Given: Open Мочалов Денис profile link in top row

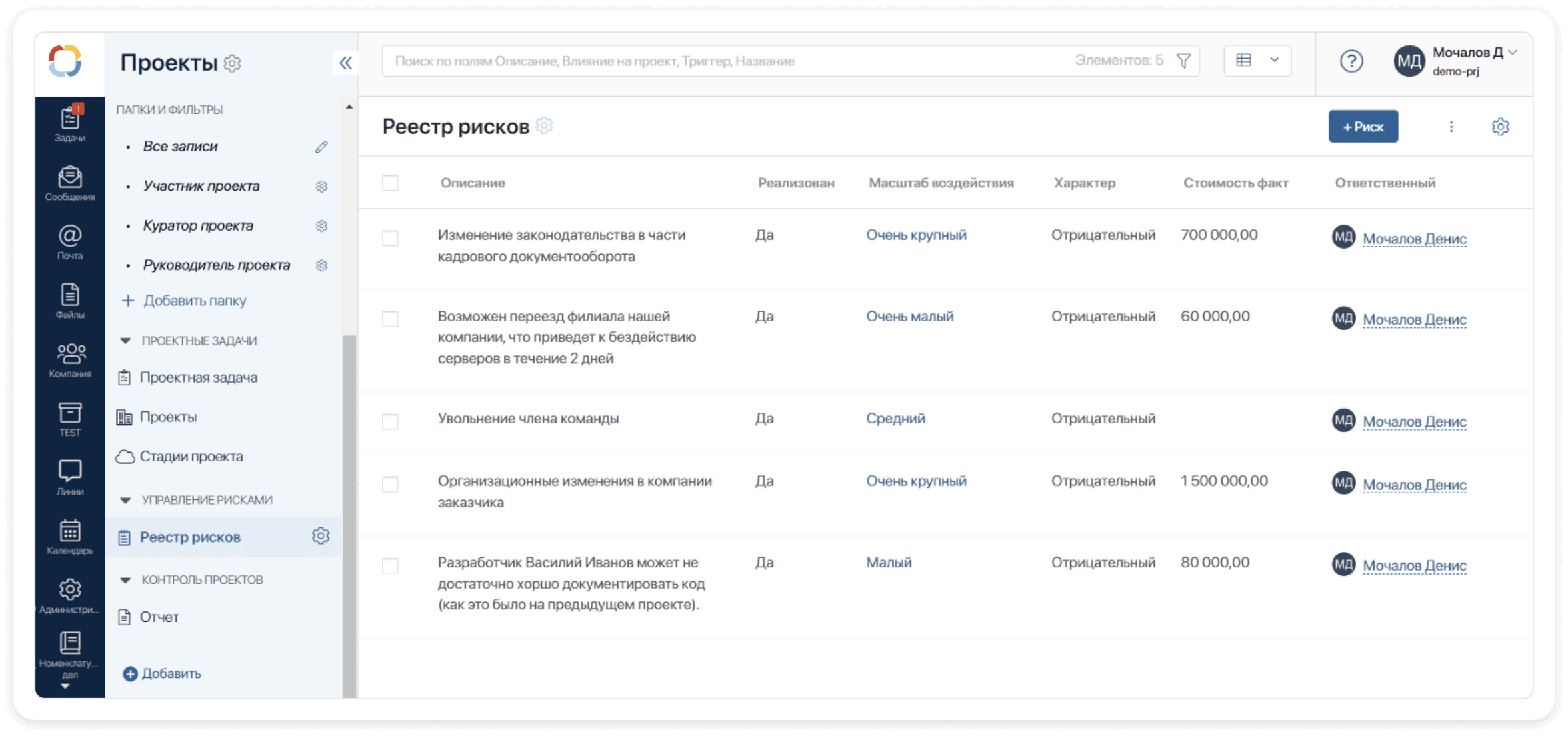Looking at the screenshot, I should (1415, 238).
